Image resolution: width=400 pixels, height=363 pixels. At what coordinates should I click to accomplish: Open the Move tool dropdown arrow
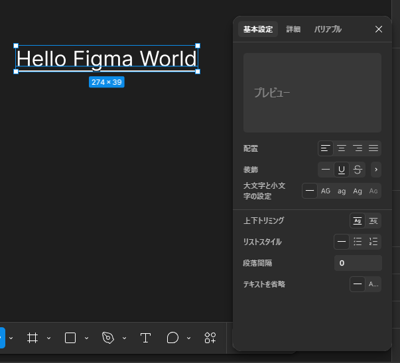coord(11,338)
